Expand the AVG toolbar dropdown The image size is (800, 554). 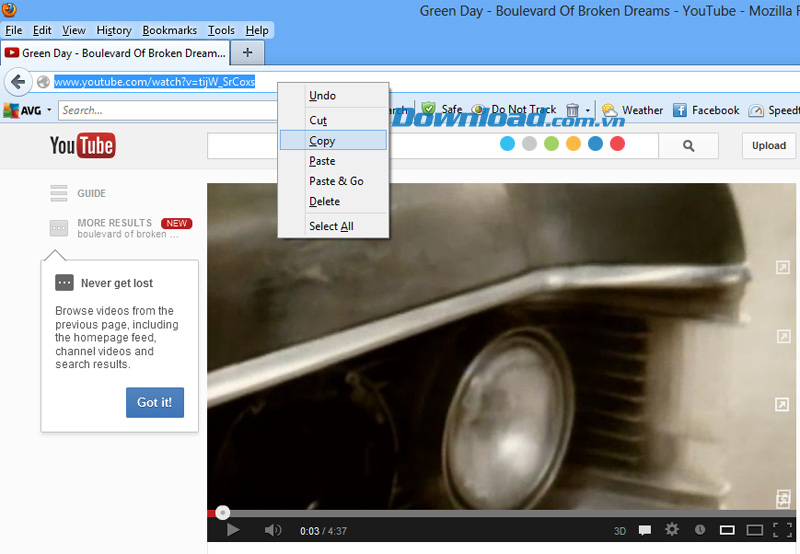coord(49,110)
